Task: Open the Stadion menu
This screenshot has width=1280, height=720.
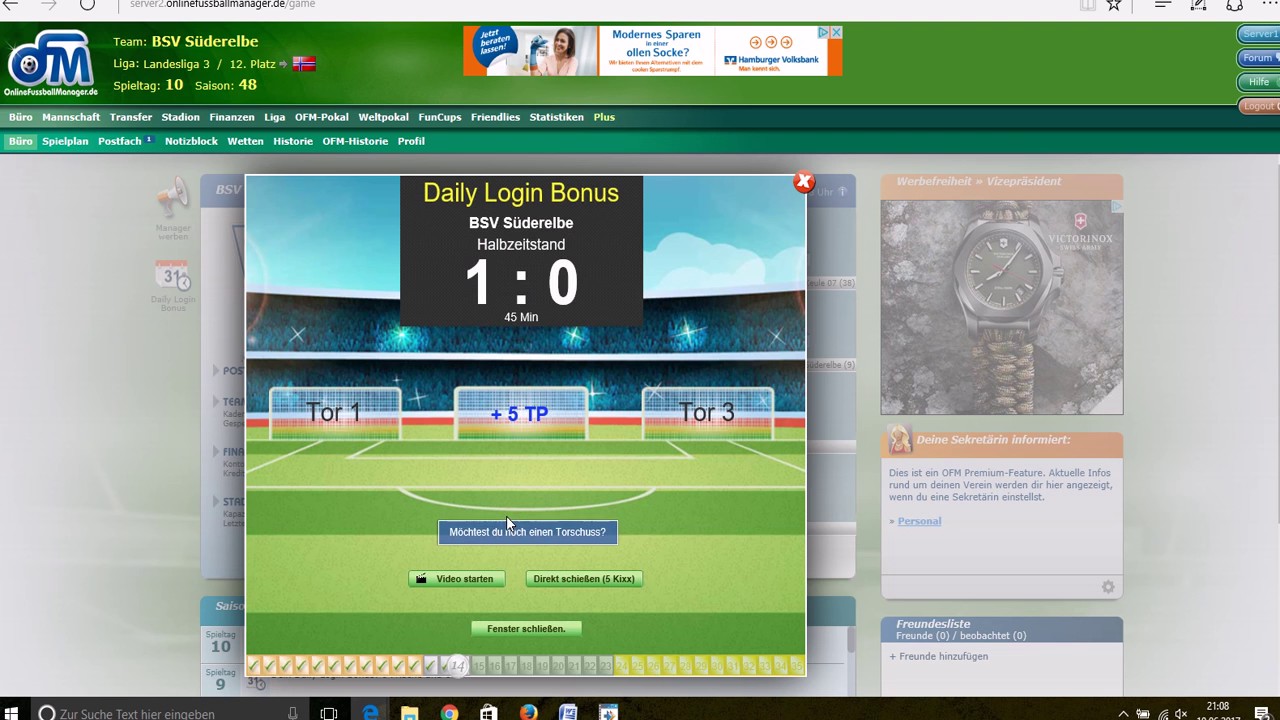Action: click(x=181, y=117)
